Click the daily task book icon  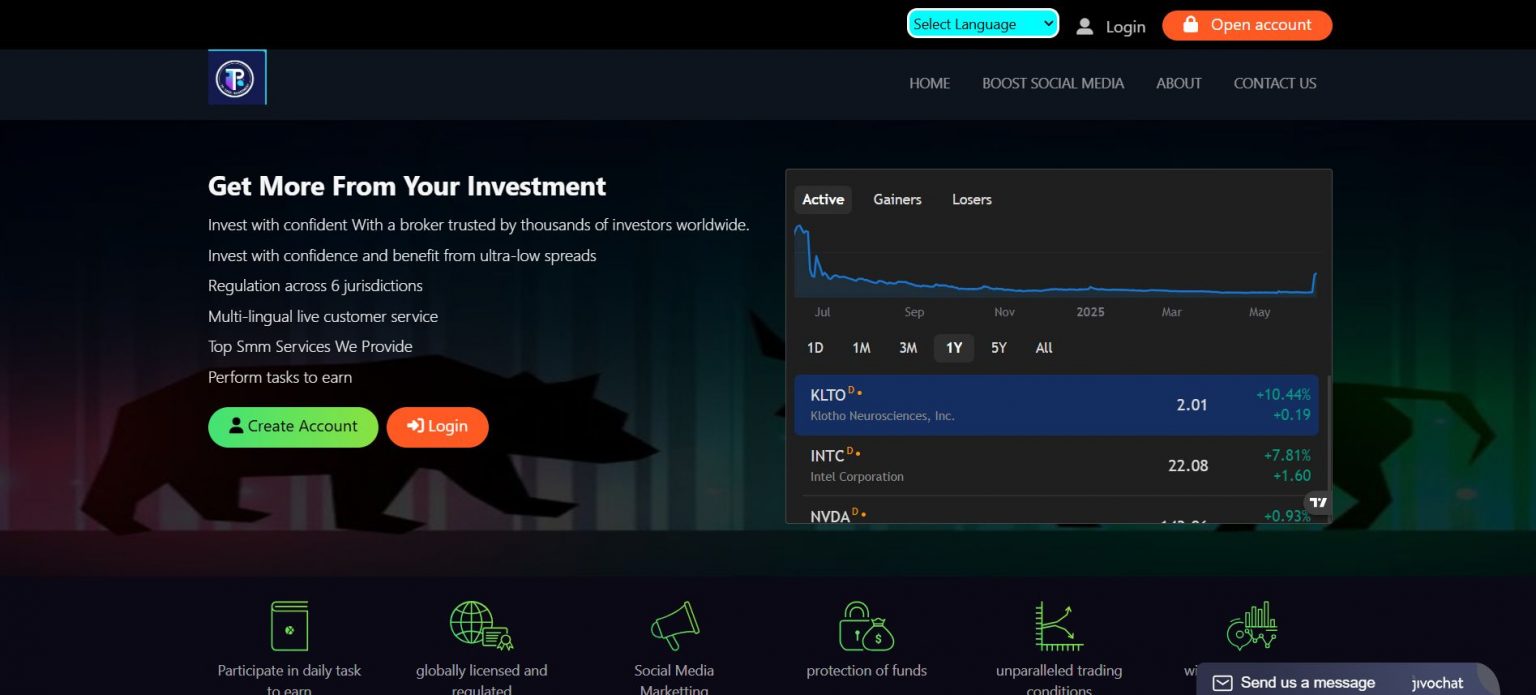pyautogui.click(x=289, y=626)
